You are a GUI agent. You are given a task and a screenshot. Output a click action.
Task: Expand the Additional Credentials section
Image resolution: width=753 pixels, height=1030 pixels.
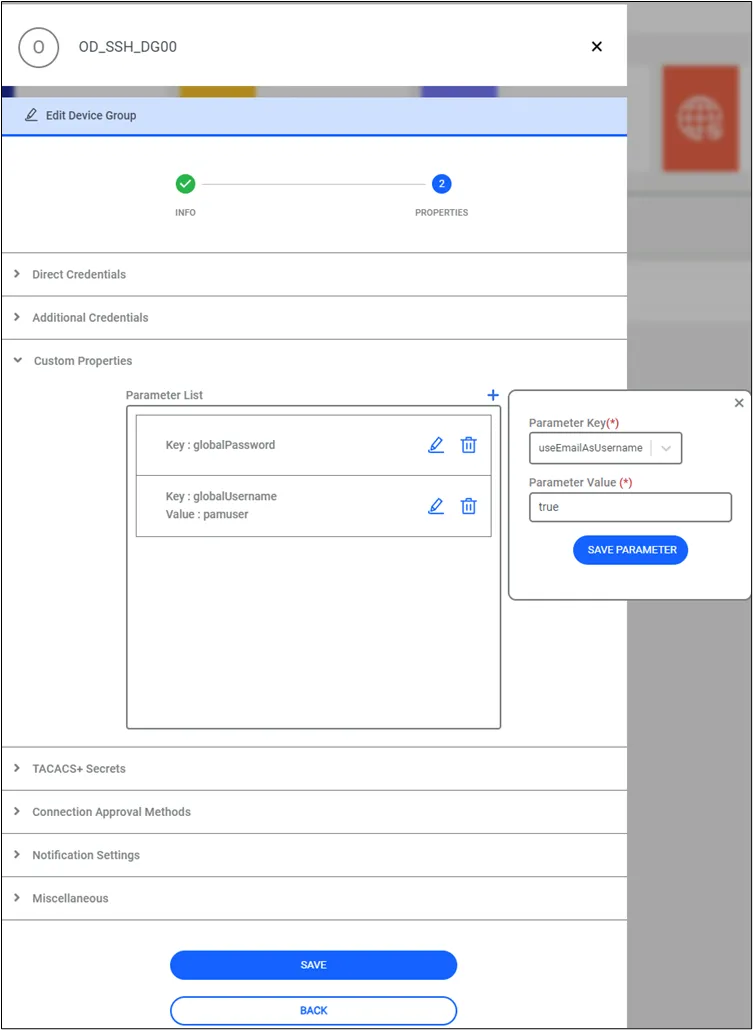pos(314,317)
